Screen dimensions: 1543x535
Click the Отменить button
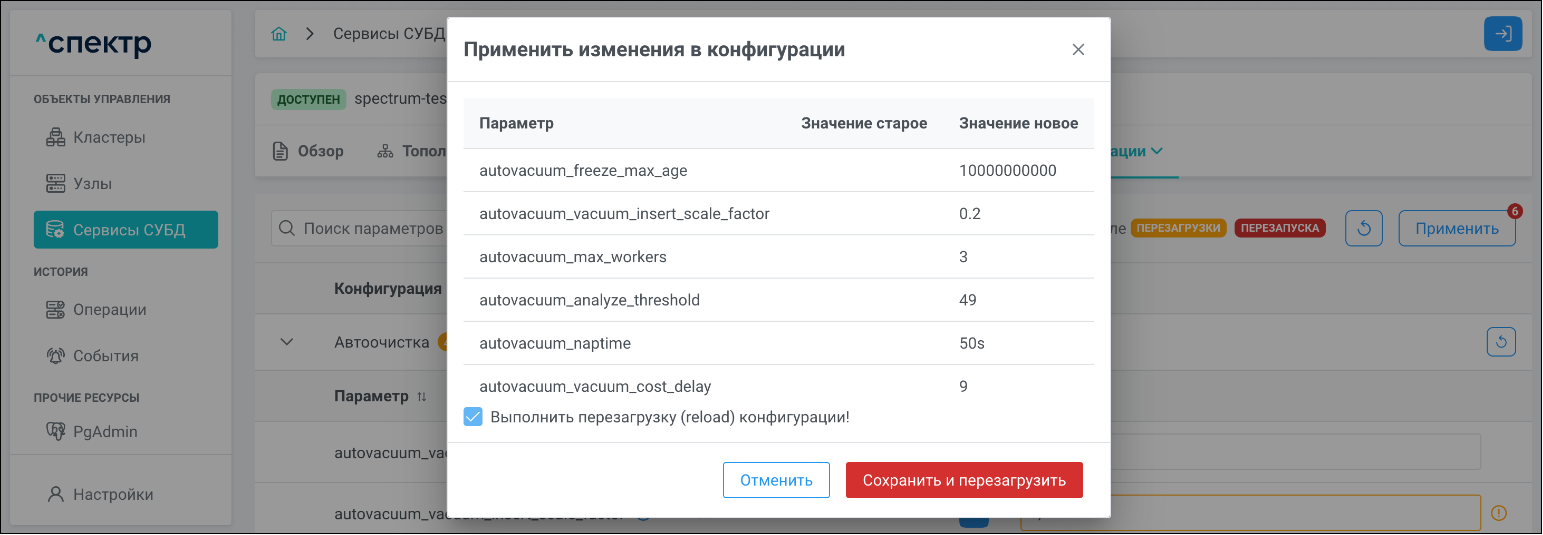(776, 480)
